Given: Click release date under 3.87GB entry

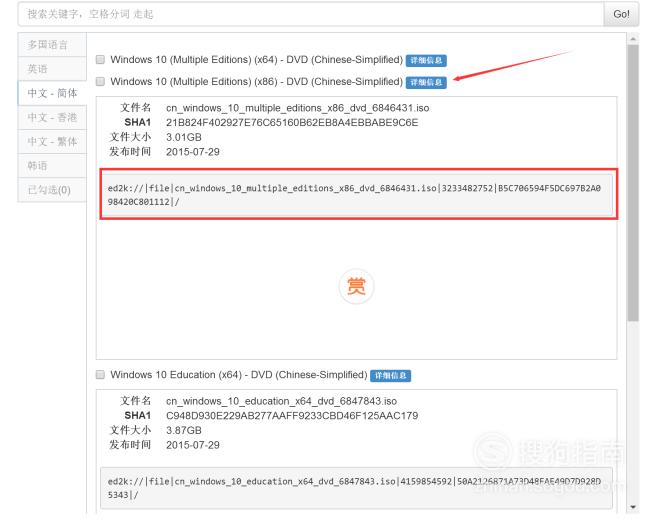Looking at the screenshot, I should [x=193, y=445].
